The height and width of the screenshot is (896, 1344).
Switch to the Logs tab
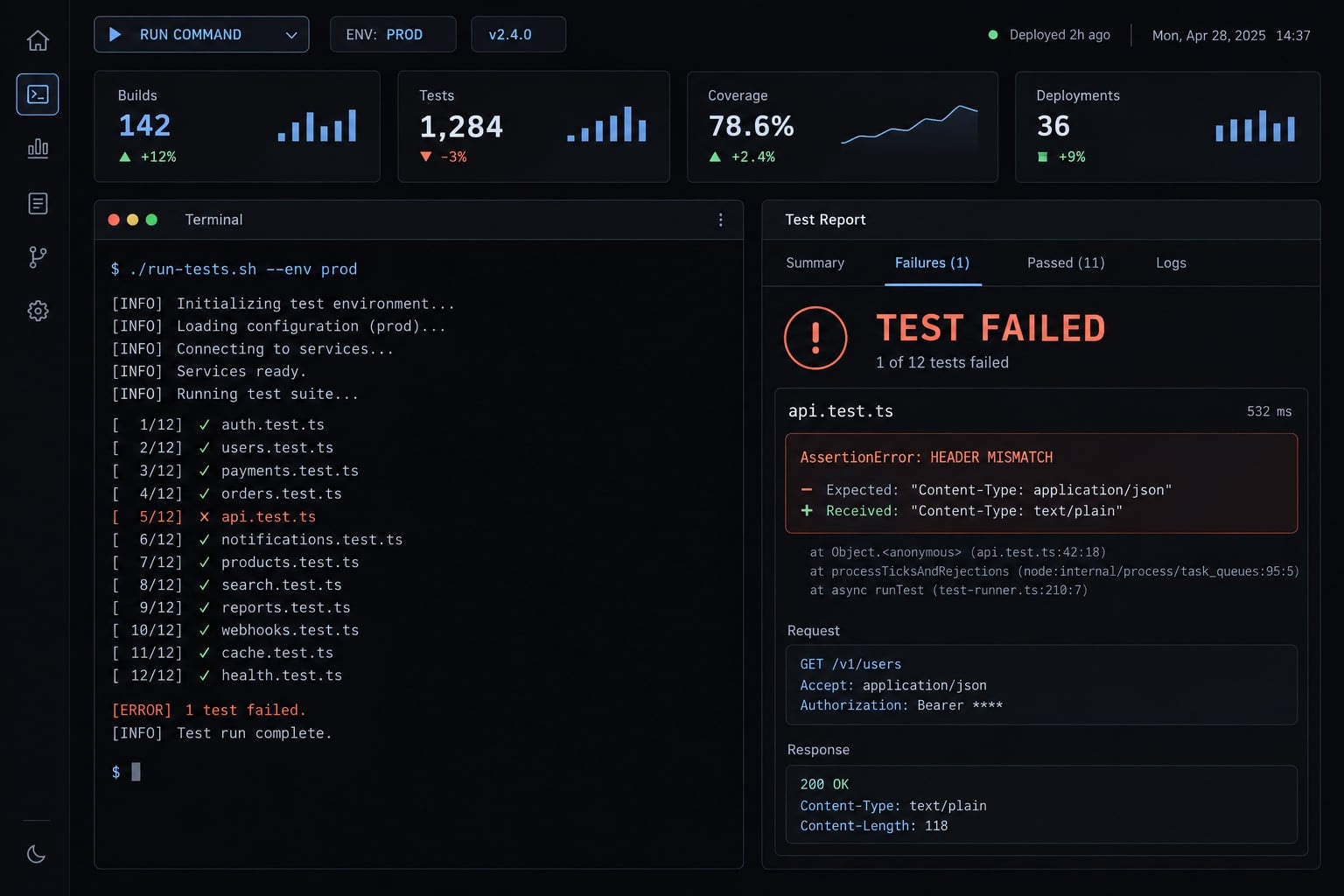1171,262
